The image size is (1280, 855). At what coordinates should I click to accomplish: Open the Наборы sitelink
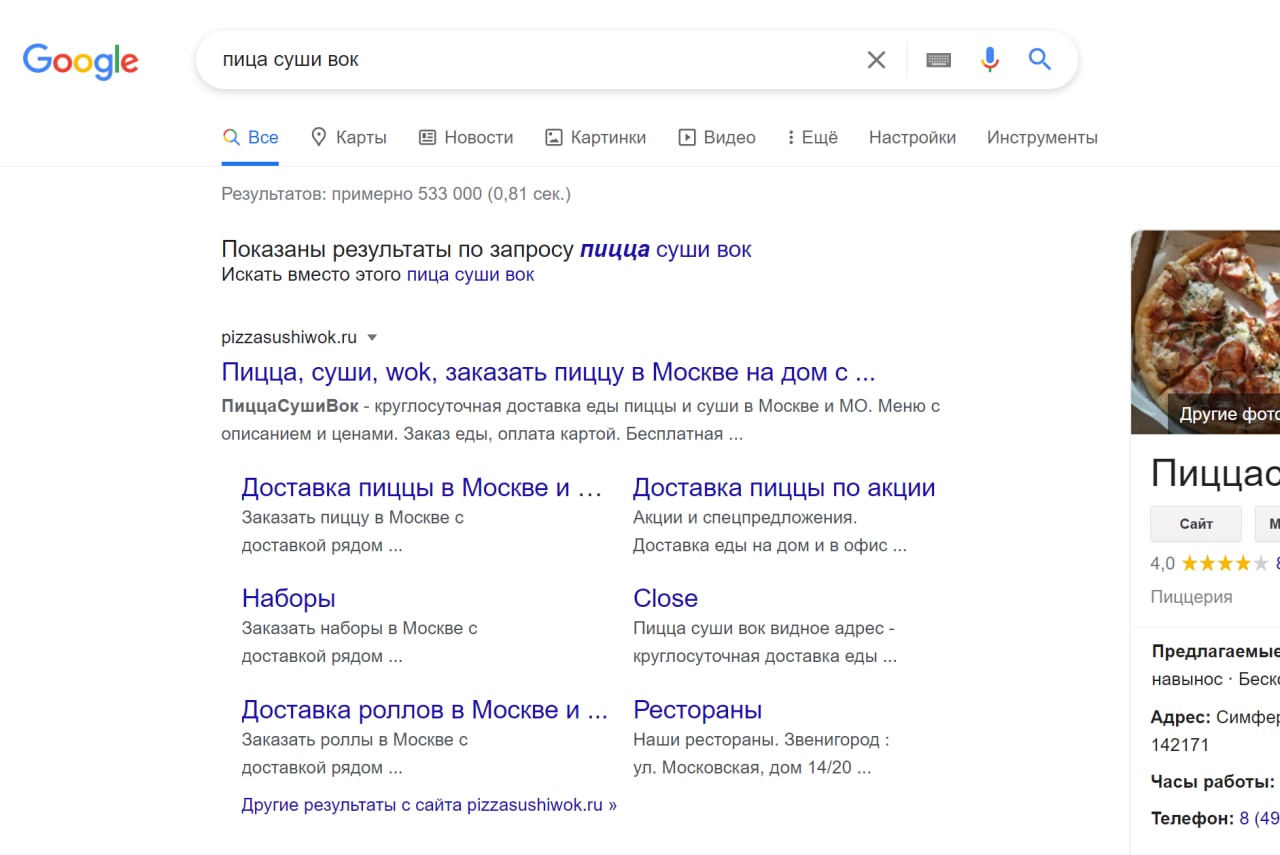click(288, 598)
